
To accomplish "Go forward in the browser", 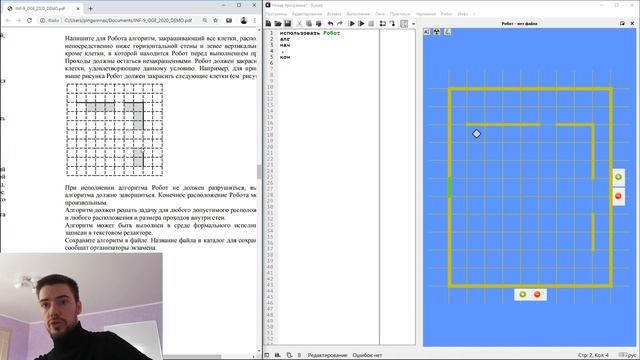I will pyautogui.click(x=18, y=20).
